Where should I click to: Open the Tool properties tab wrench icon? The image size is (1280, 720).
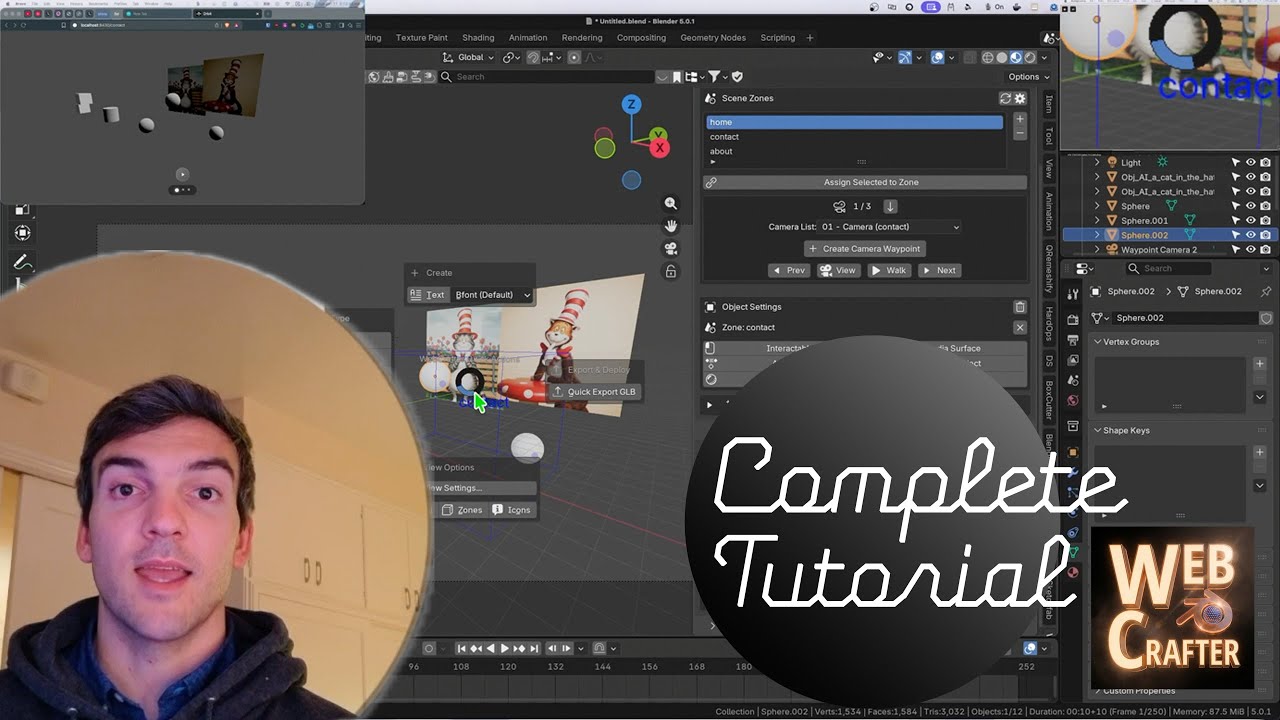(x=1073, y=294)
